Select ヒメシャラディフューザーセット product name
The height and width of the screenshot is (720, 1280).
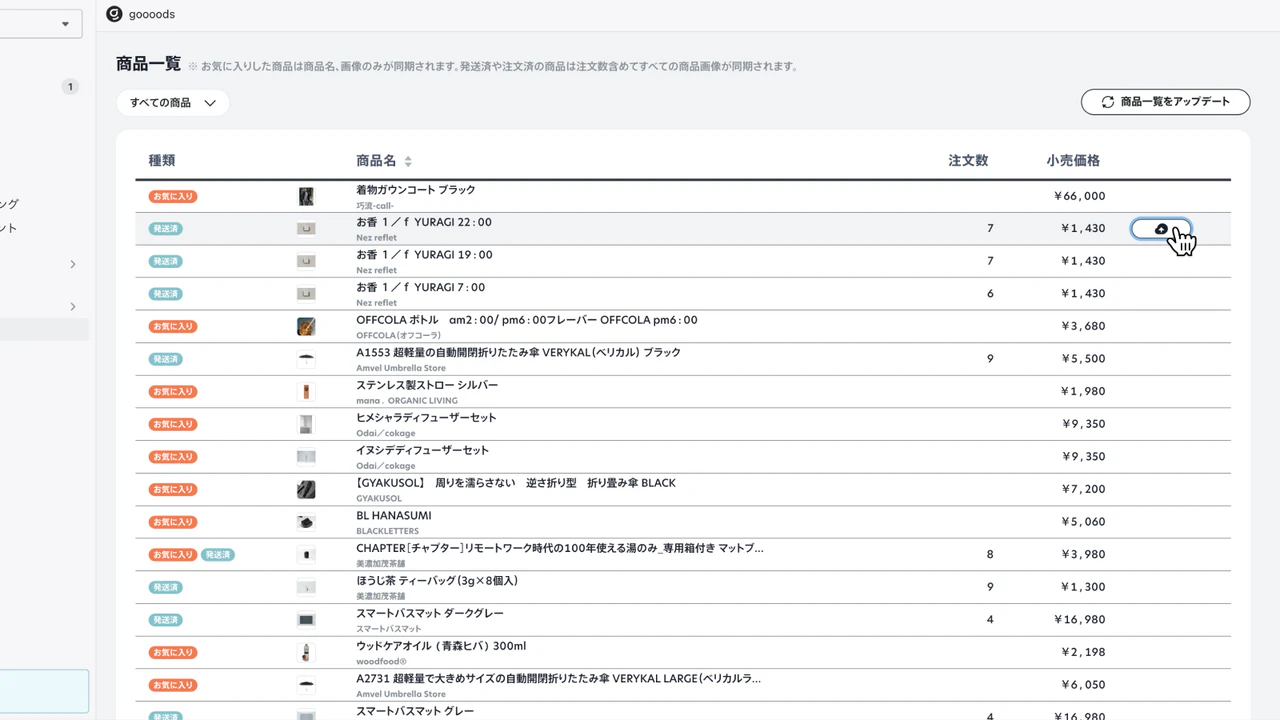tap(426, 418)
